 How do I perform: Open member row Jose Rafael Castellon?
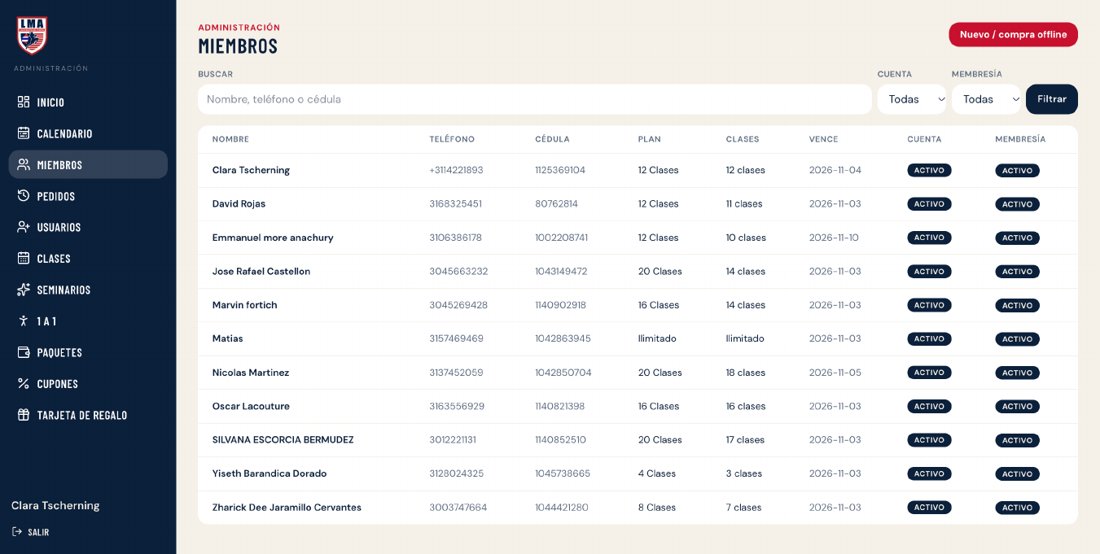click(x=638, y=271)
